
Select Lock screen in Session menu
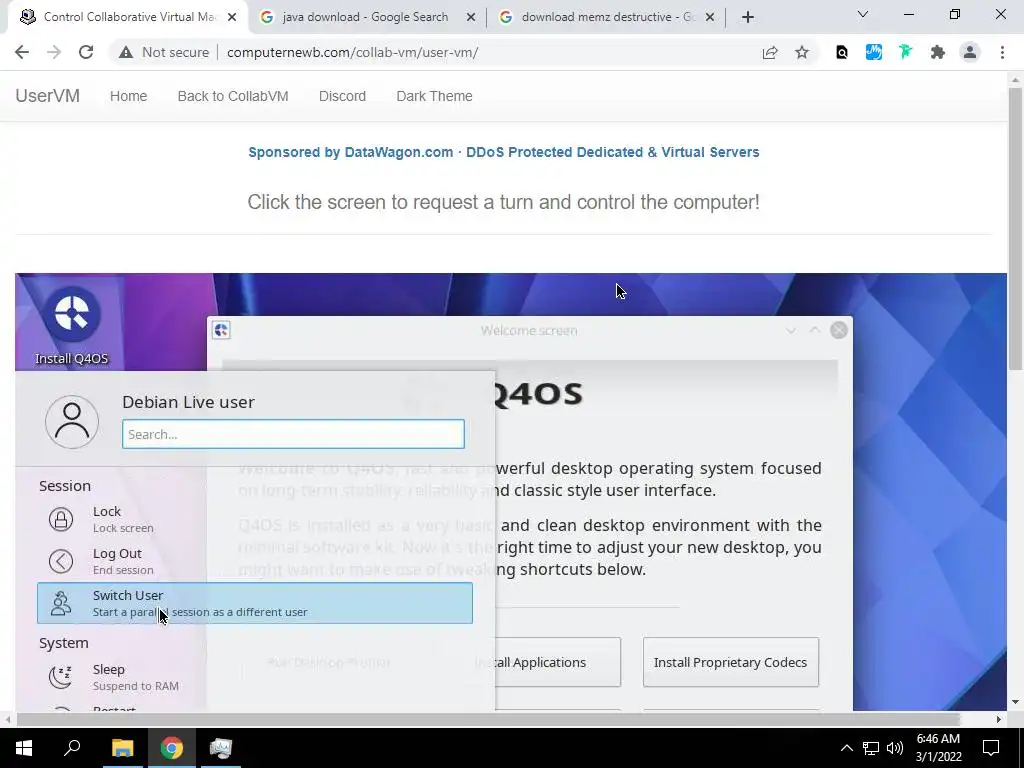point(255,519)
